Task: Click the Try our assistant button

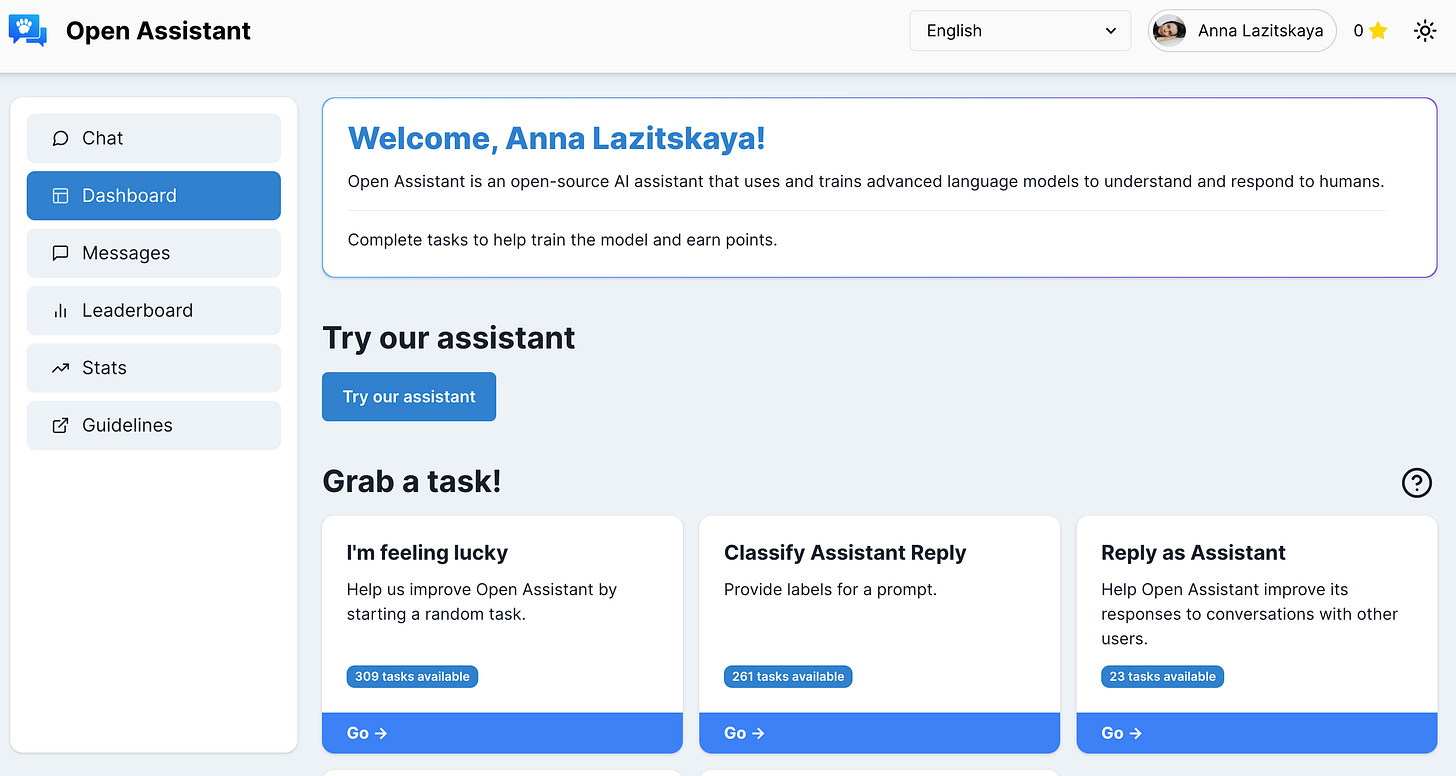Action: click(x=409, y=397)
